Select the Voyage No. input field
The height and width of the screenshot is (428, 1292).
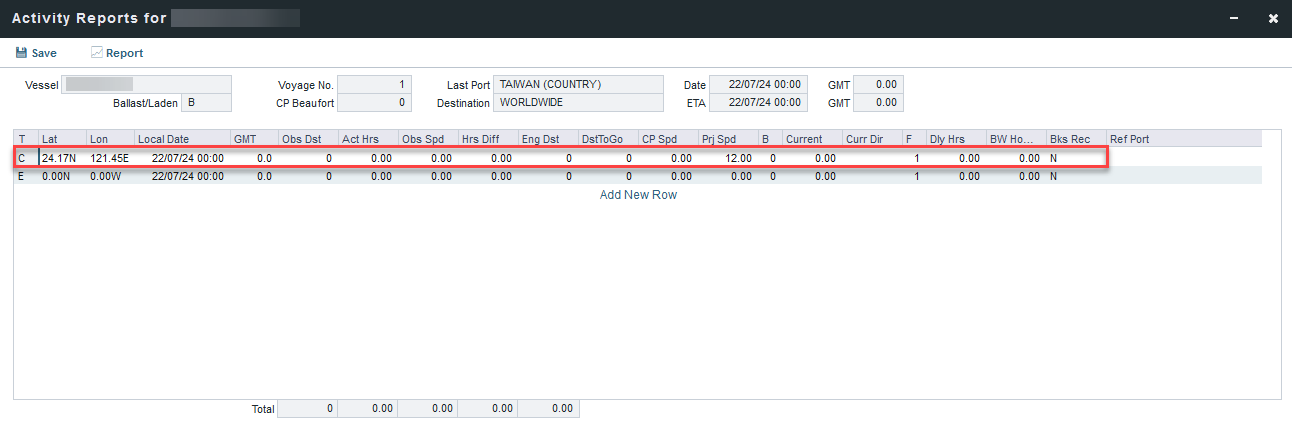374,85
